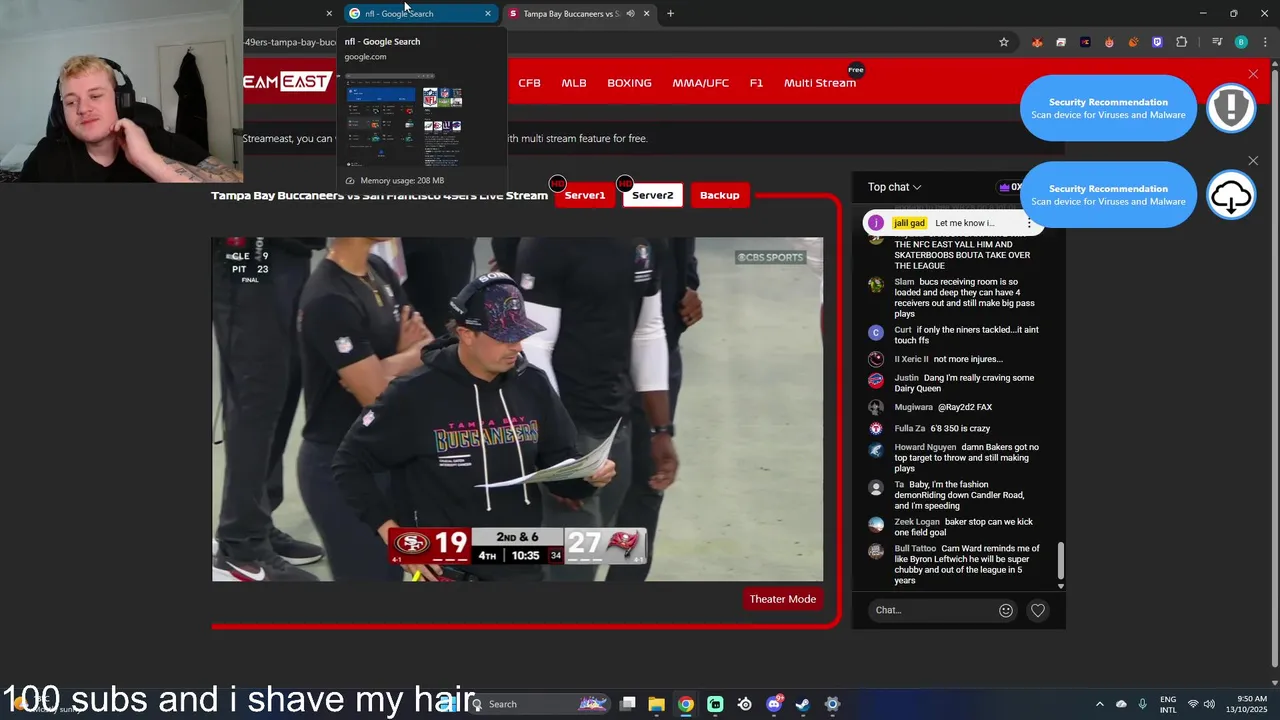1280x720 pixels.
Task: Open the CFB navigation item
Action: click(x=529, y=83)
